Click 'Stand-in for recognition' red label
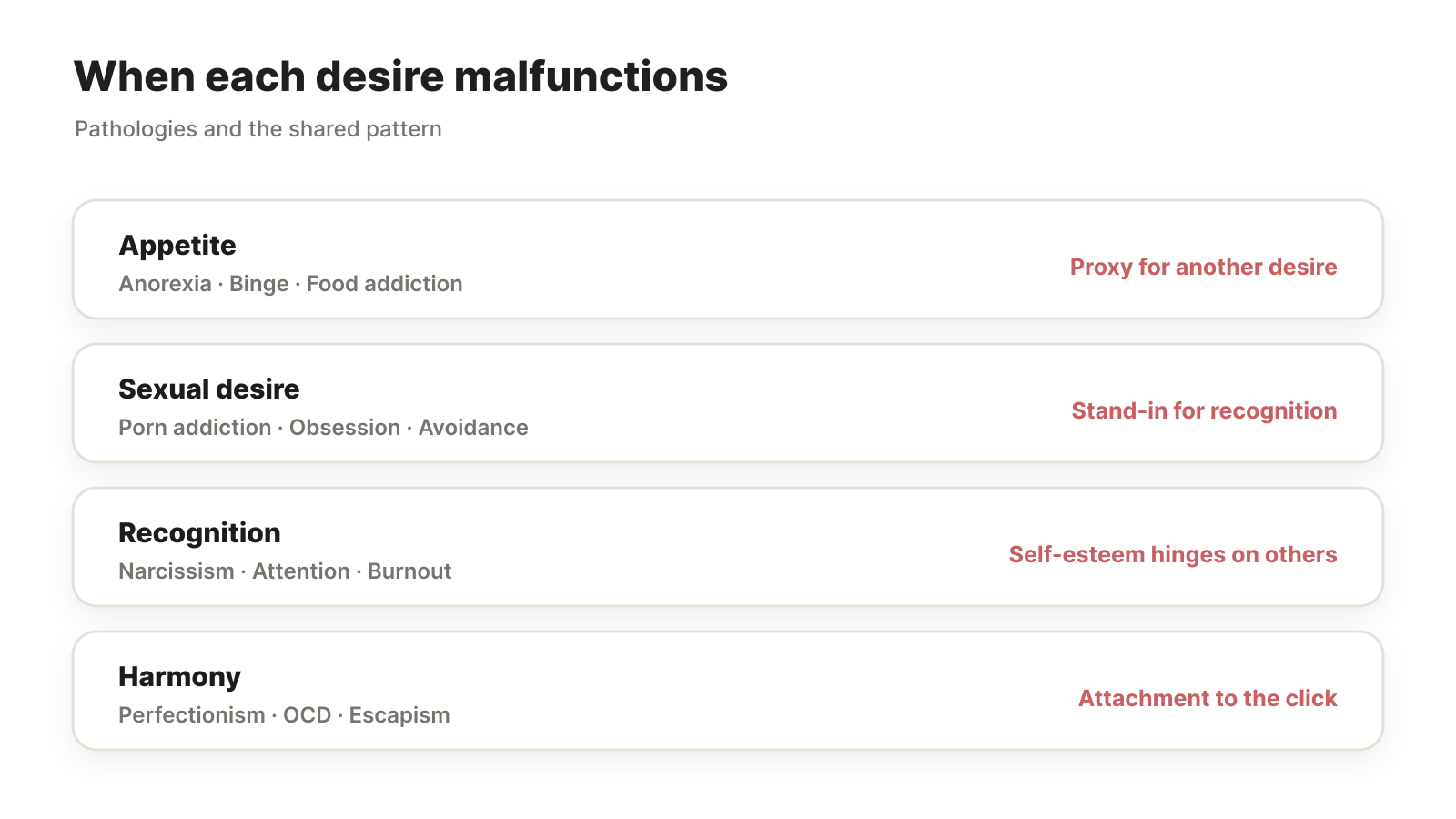Screen dimensions: 1456x819 1204,410
